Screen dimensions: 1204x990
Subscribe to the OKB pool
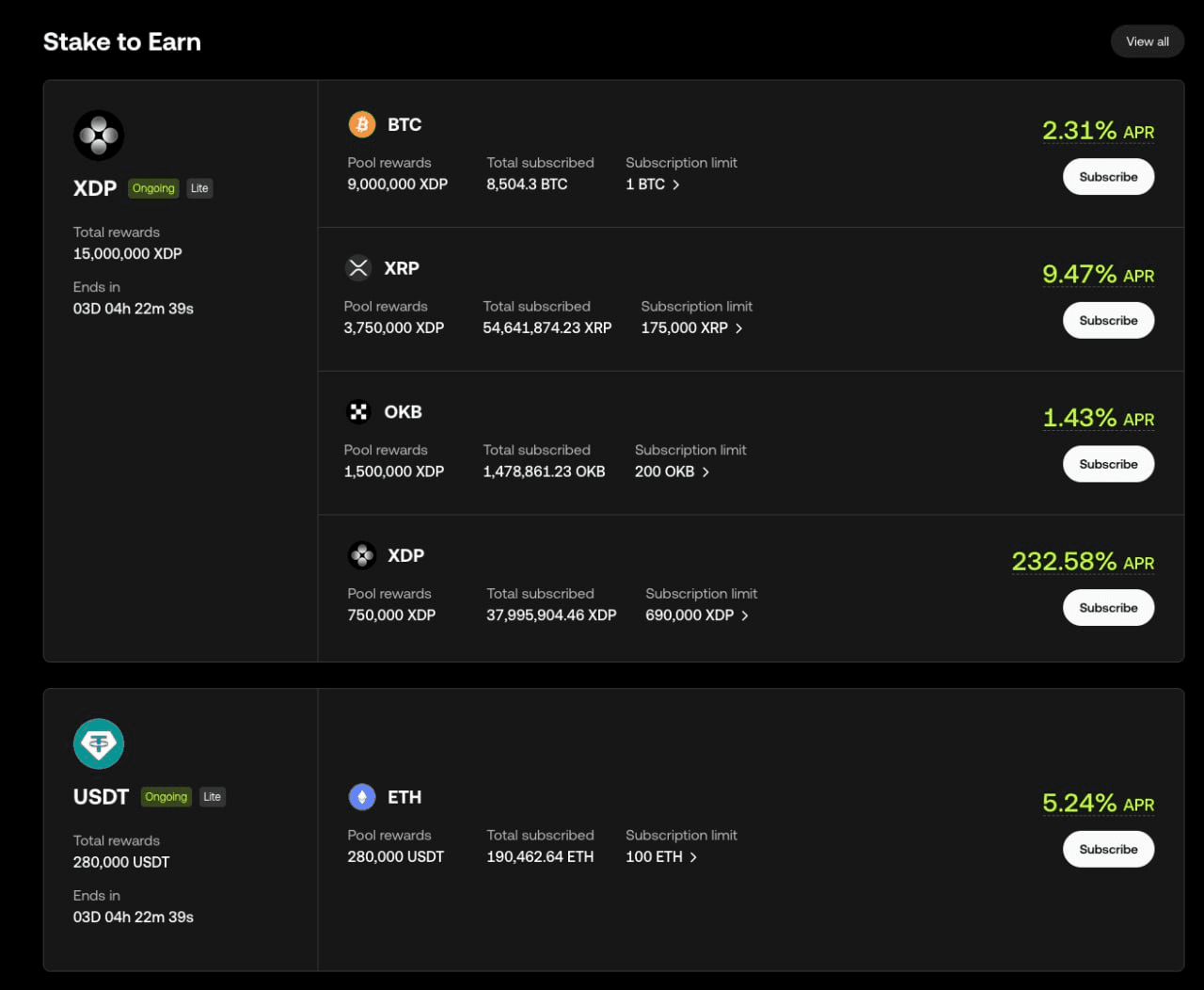(x=1108, y=464)
